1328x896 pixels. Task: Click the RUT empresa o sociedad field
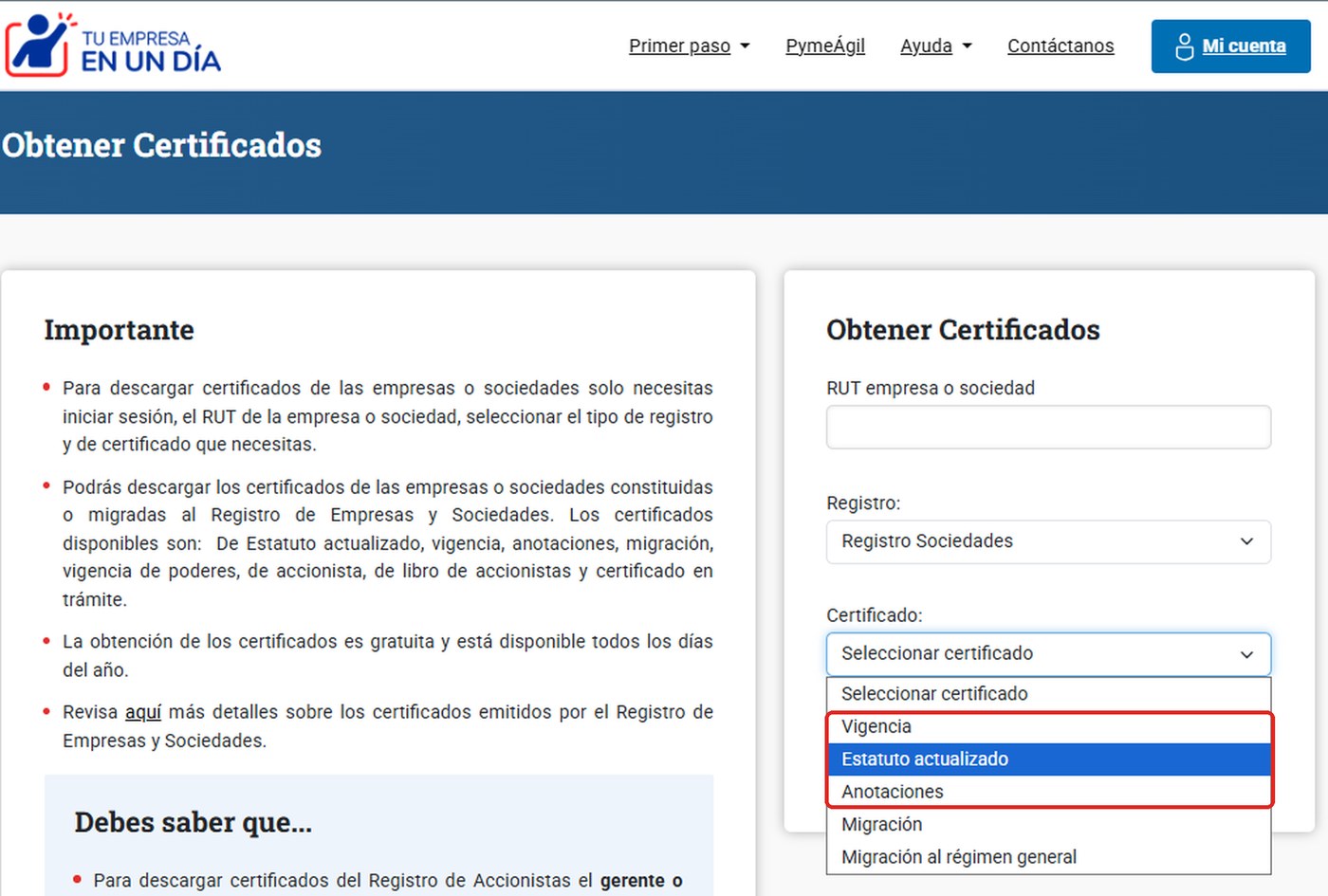tap(1048, 428)
